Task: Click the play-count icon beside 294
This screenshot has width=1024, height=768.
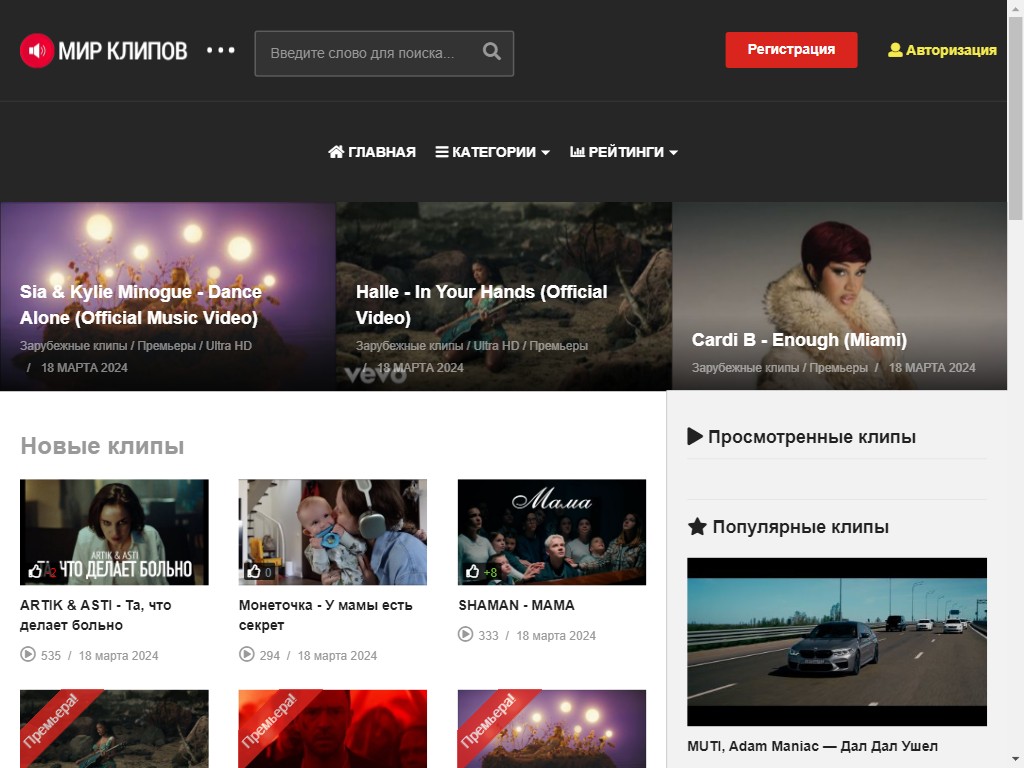Action: 247,654
